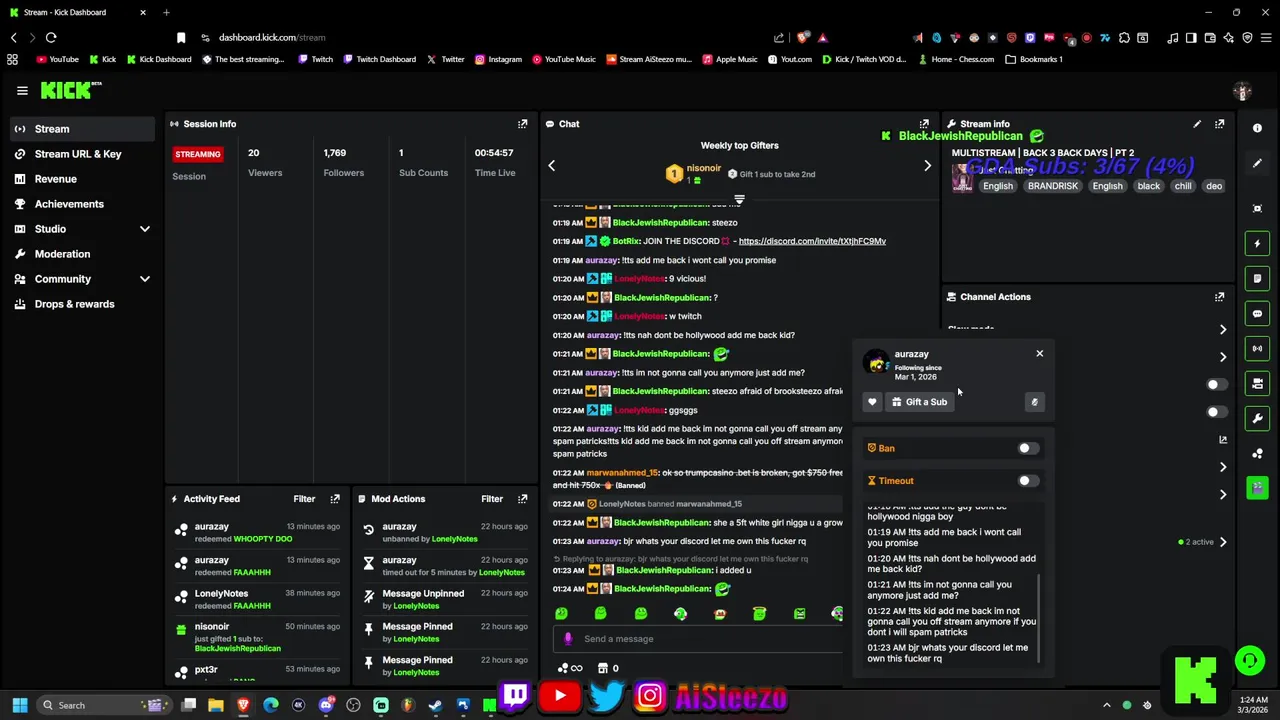The width and height of the screenshot is (1280, 720).
Task: Toggle the broadcast signal panel icon
Action: [x=1257, y=348]
